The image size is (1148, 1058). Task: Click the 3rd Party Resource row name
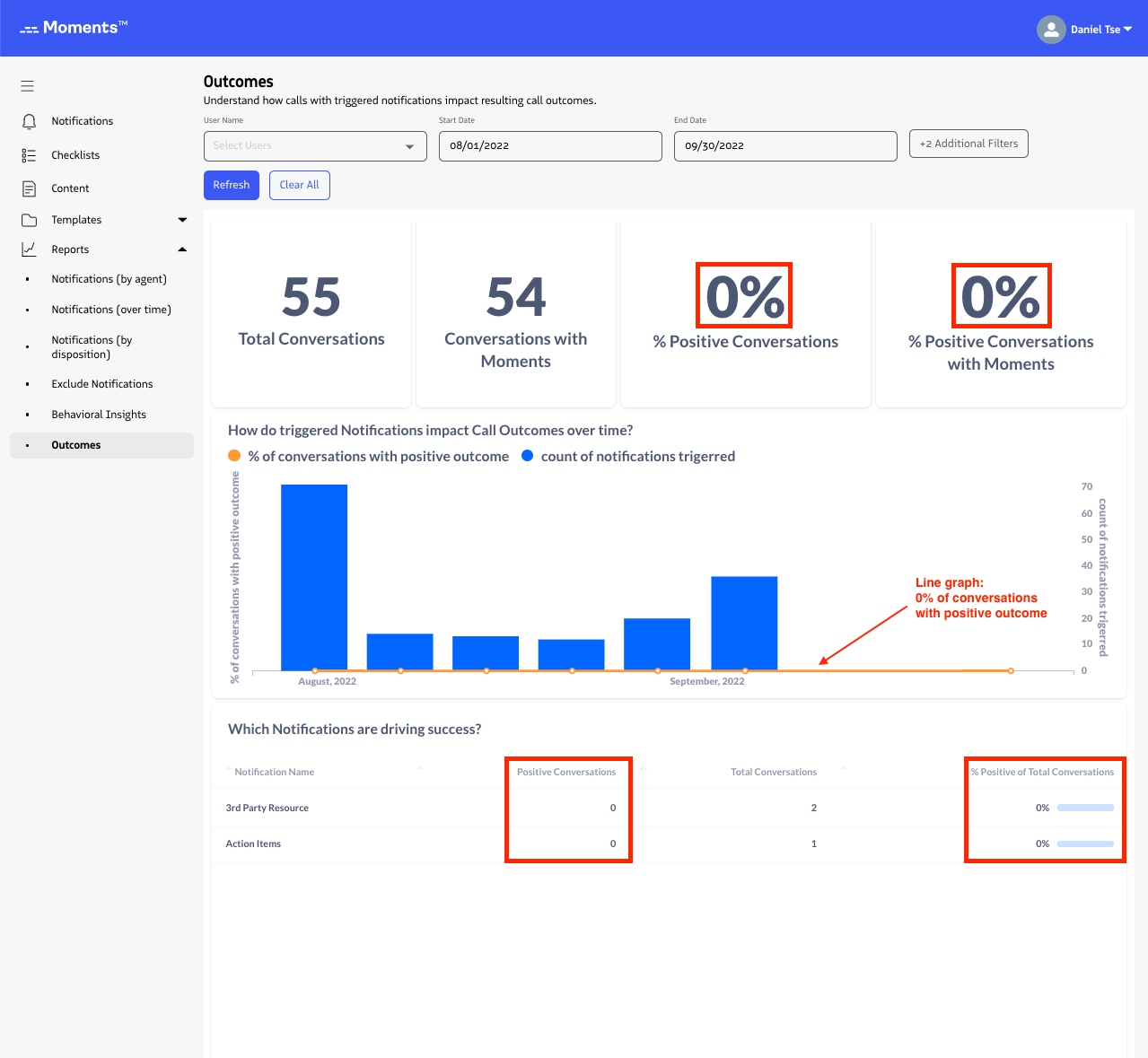267,808
